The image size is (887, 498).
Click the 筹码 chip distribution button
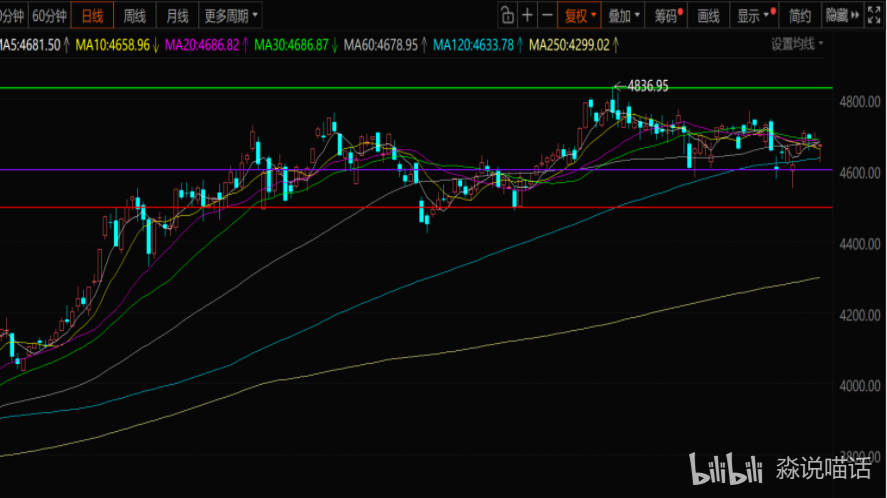(x=668, y=15)
